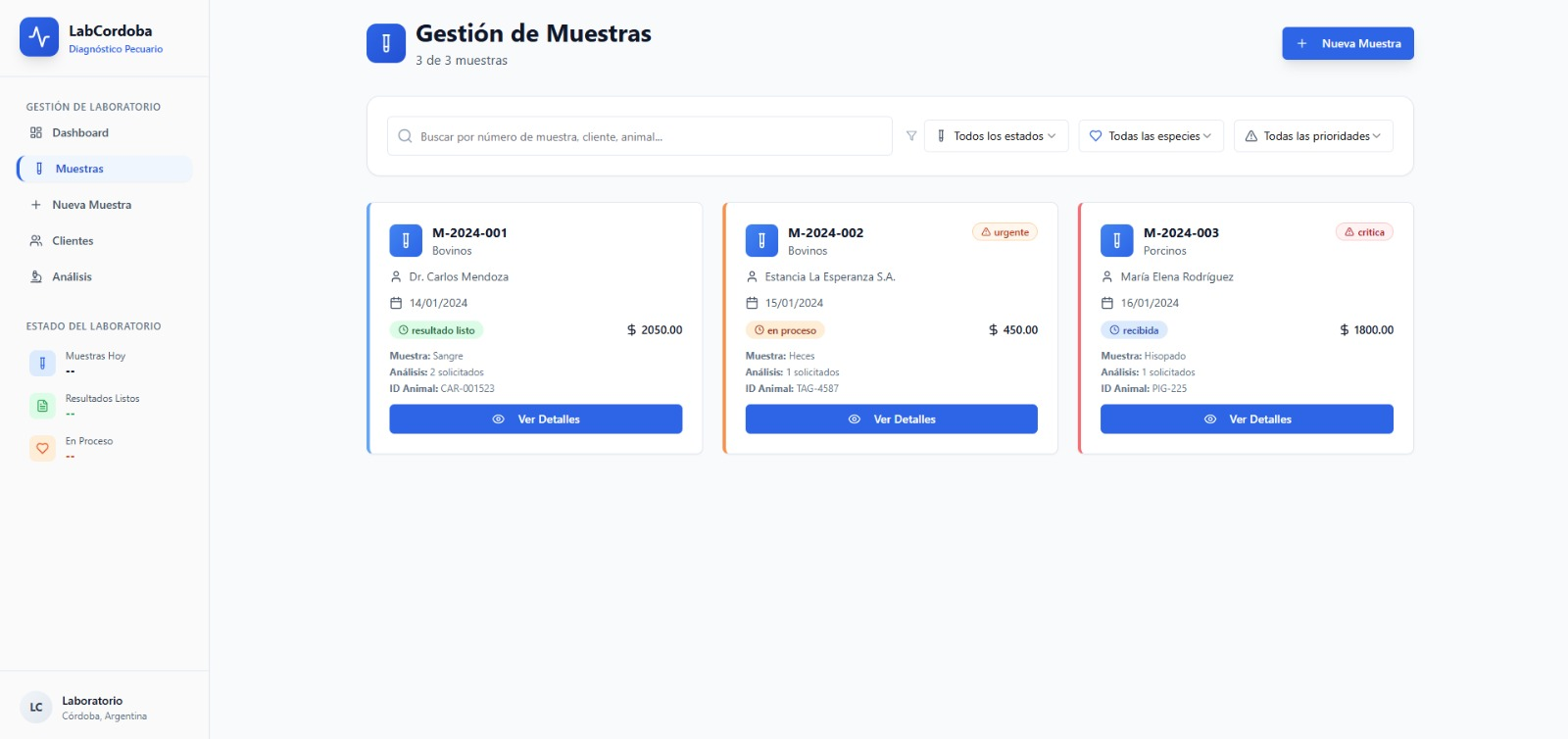This screenshot has height=739, width=1568.
Task: View details of sample M-2024-003
Action: coord(1247,419)
